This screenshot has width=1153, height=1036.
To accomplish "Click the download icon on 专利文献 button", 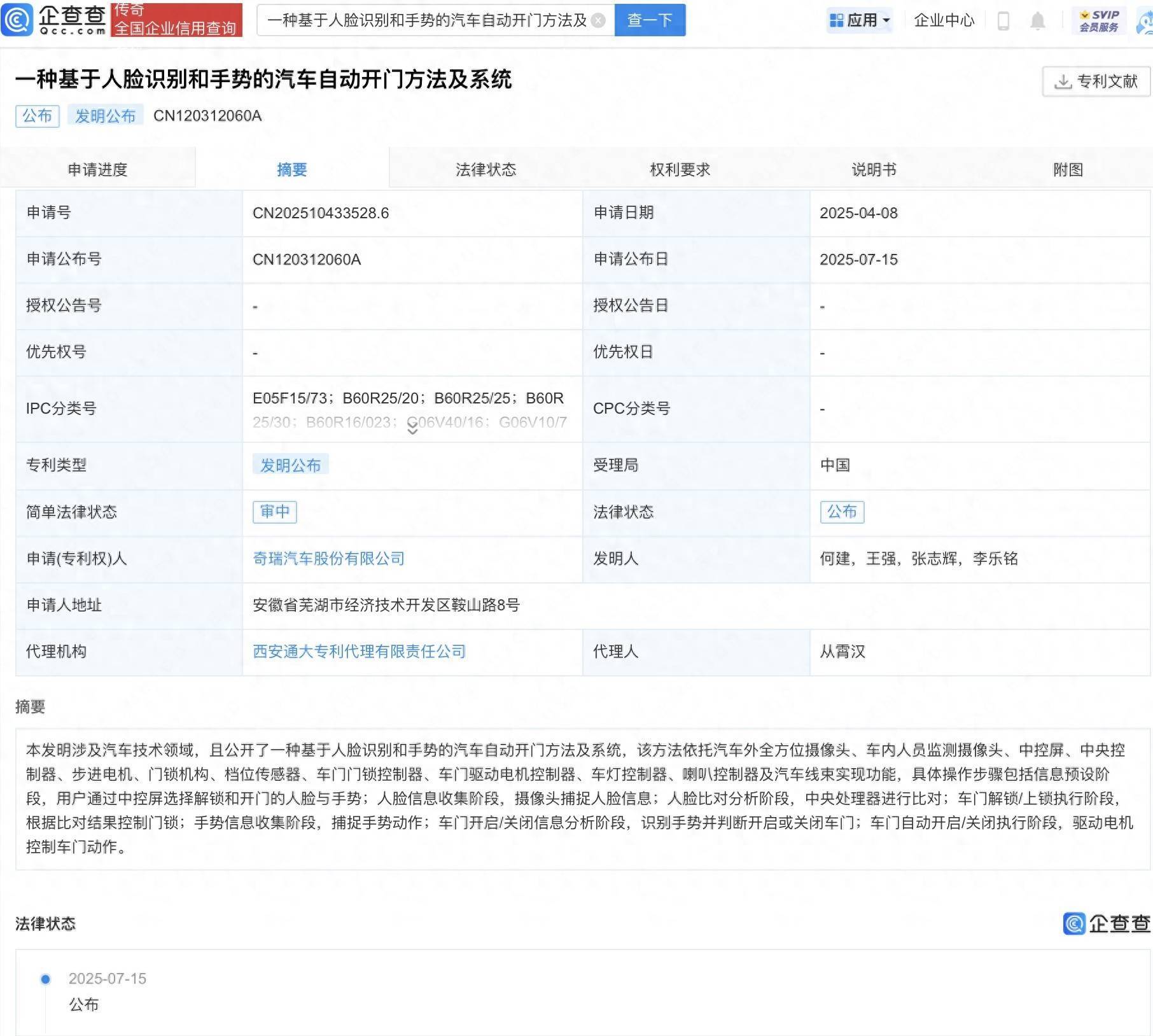I will click(x=1062, y=81).
